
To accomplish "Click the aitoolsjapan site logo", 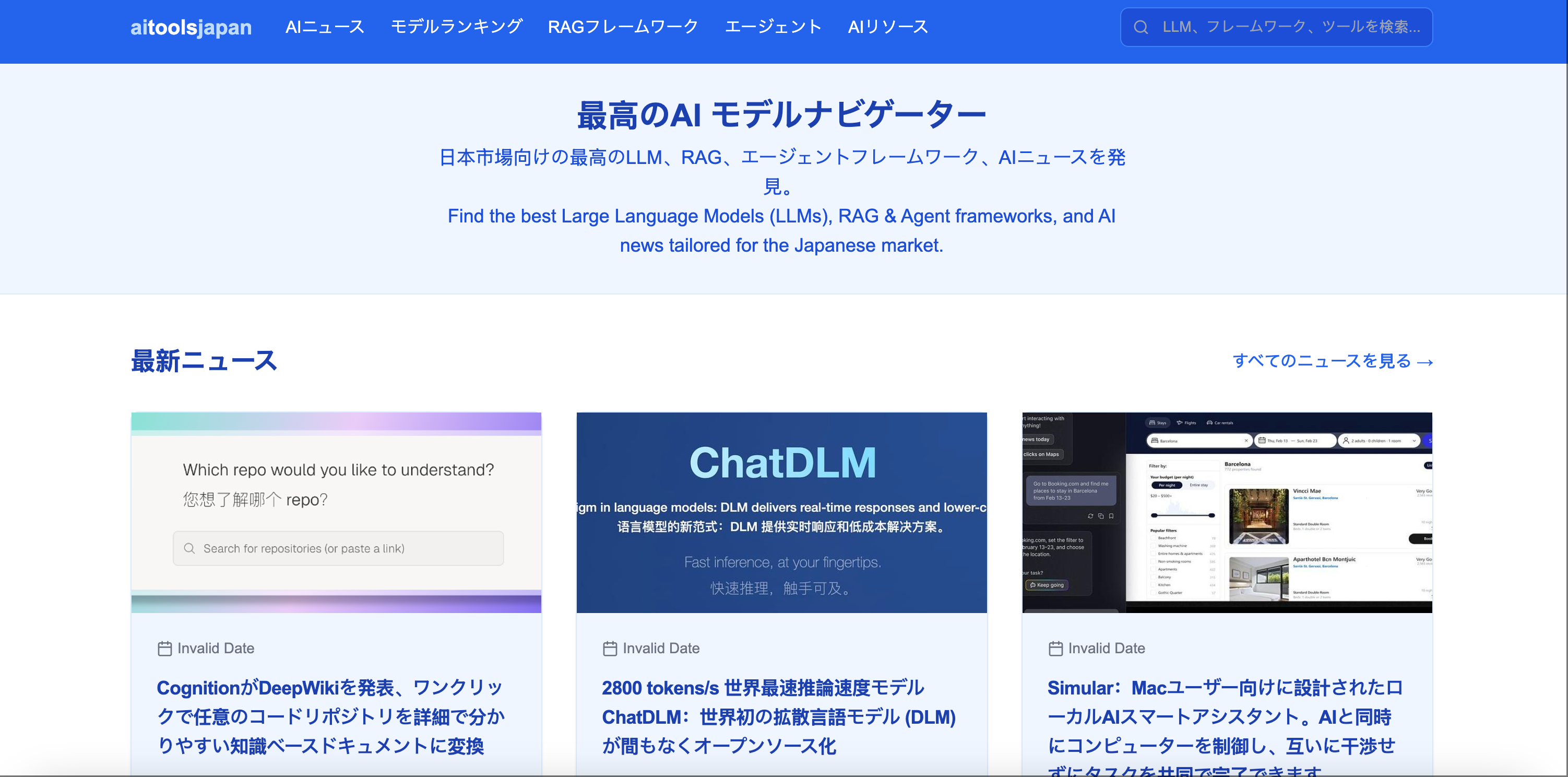I will pyautogui.click(x=191, y=27).
